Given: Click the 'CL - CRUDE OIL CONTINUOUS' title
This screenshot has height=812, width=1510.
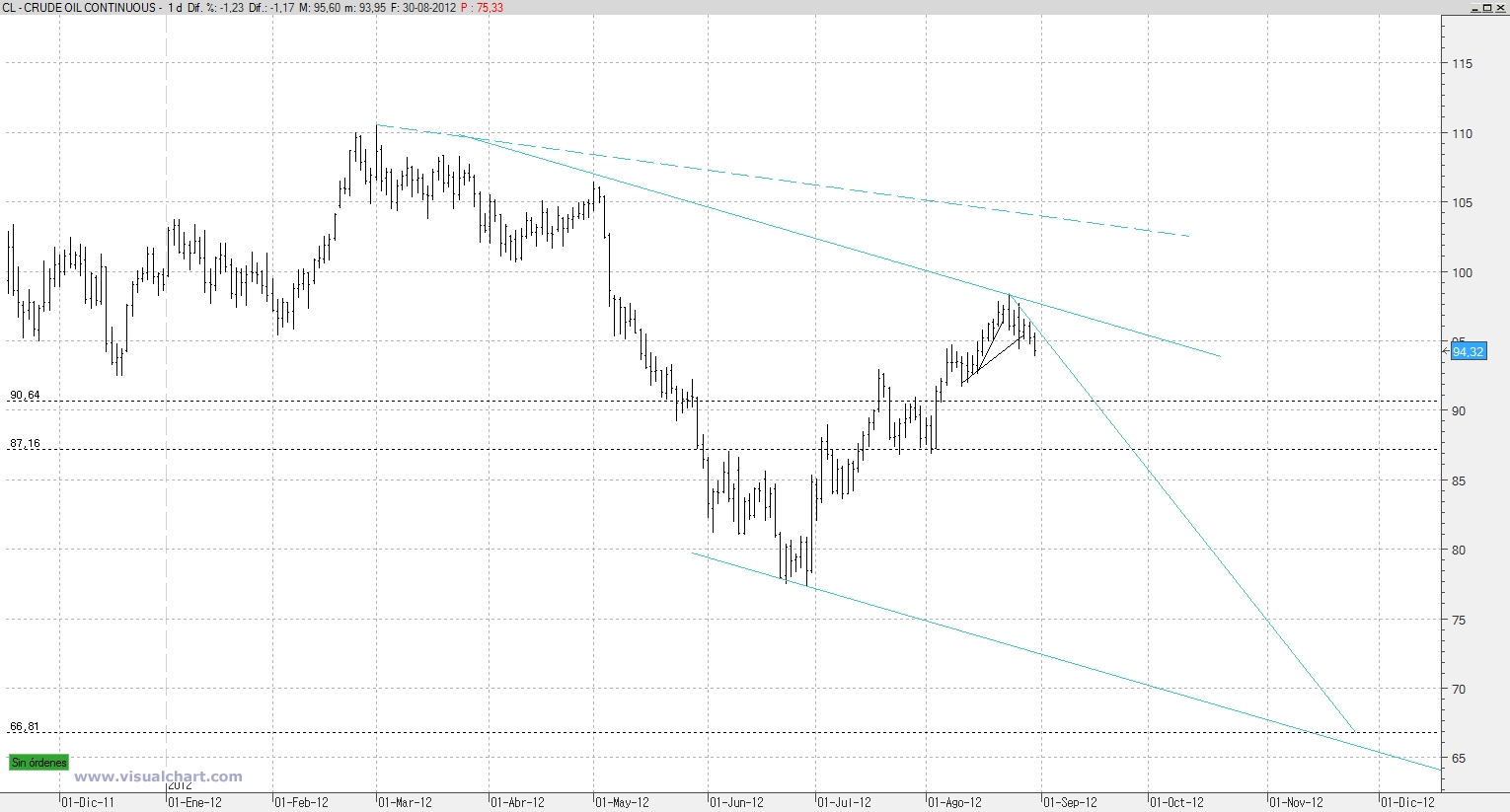Looking at the screenshot, I should click(x=79, y=8).
